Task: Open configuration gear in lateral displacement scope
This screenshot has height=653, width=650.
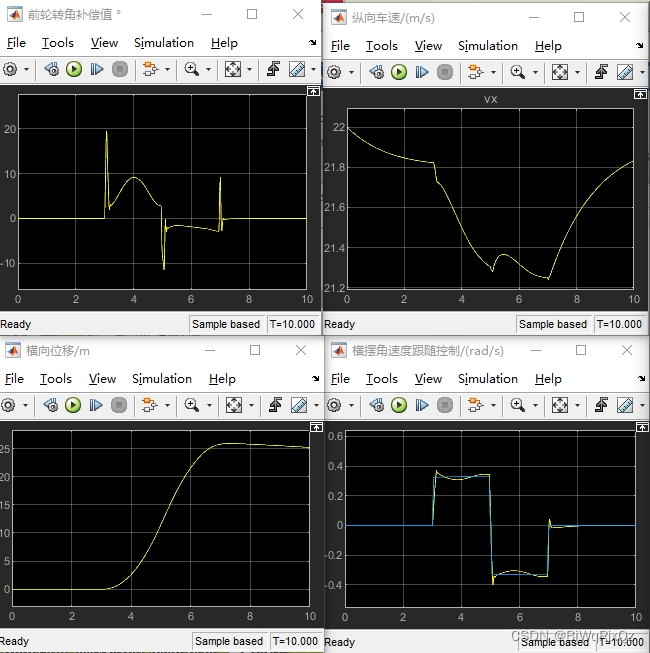Action: coord(8,405)
